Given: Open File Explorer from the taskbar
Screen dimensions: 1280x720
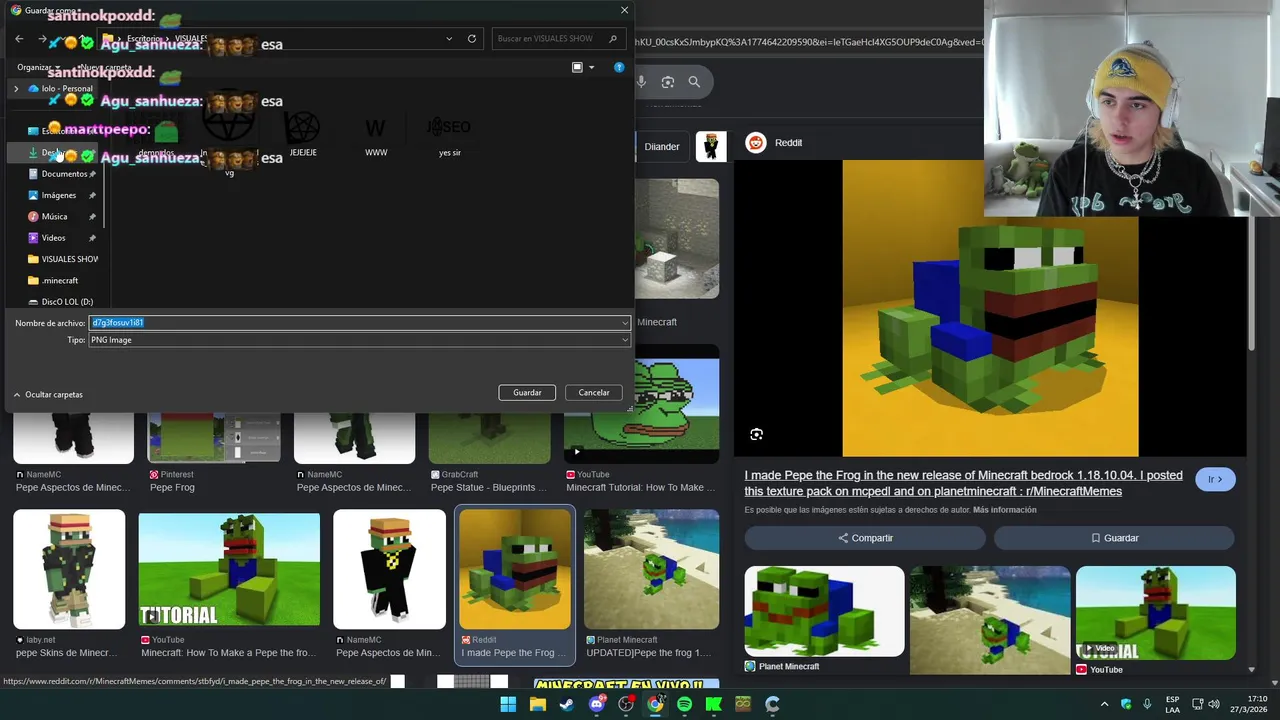Looking at the screenshot, I should click(x=537, y=704).
